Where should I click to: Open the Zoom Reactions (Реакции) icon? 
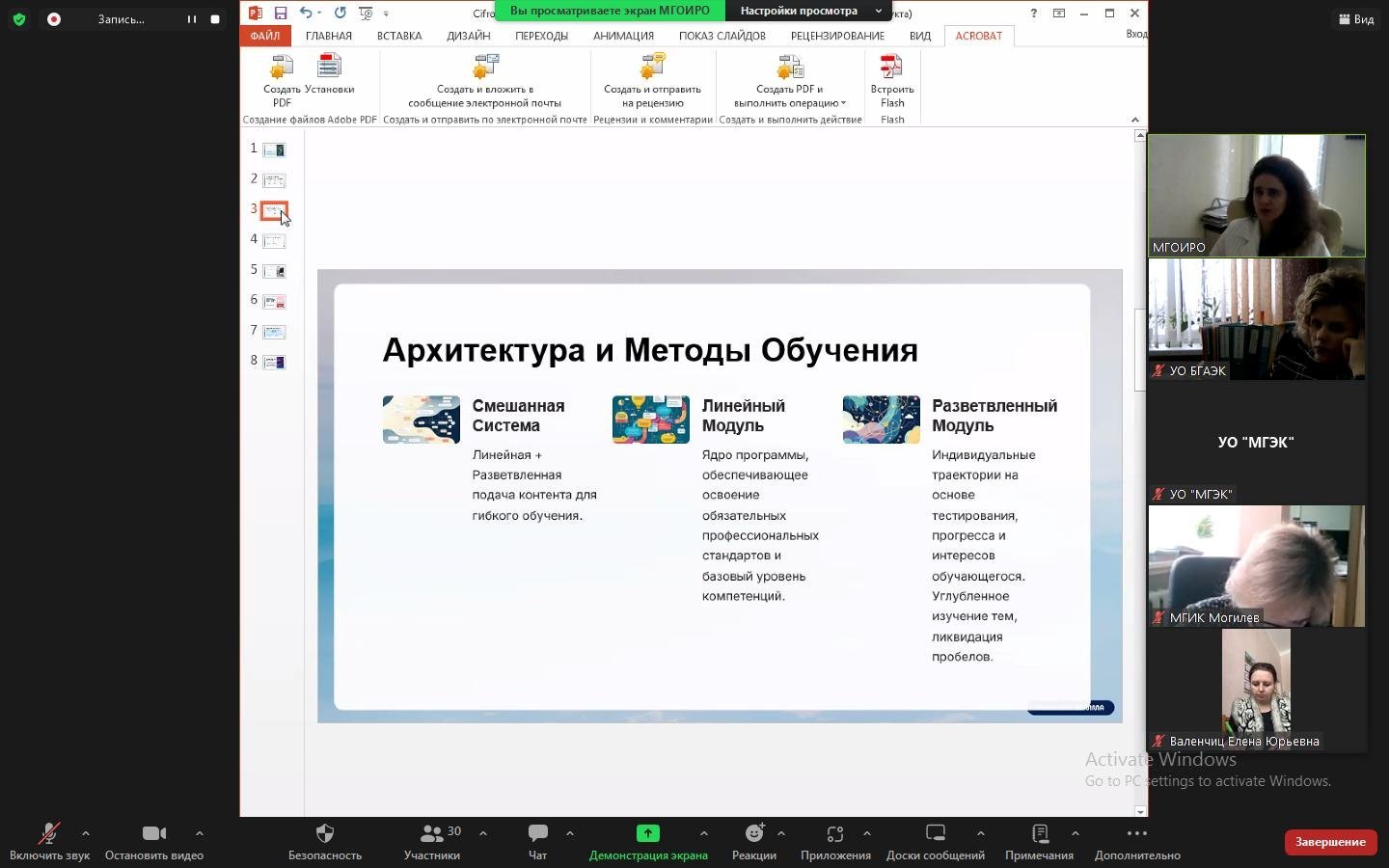point(754,834)
